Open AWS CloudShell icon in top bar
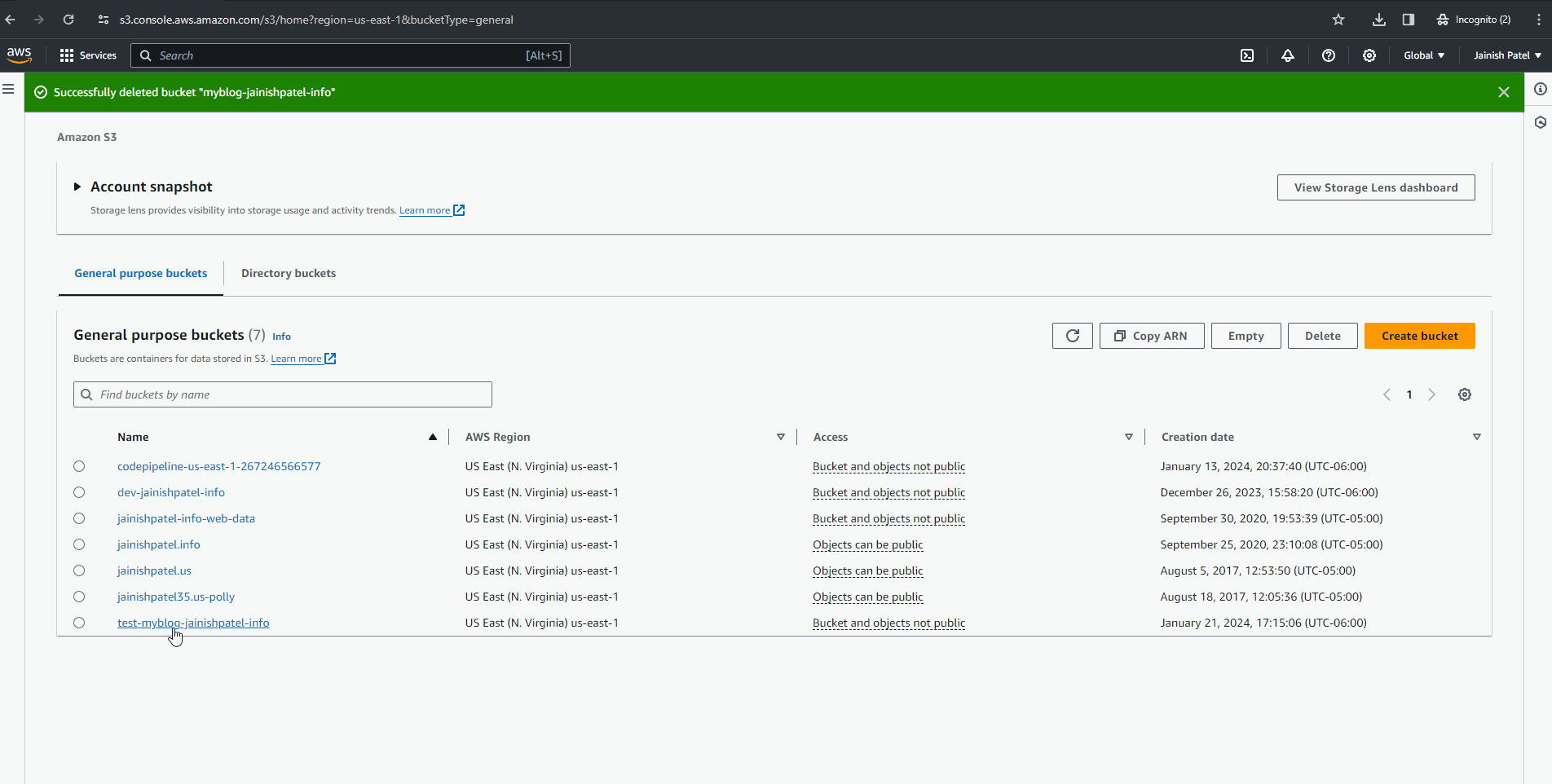This screenshot has width=1552, height=784. coord(1247,55)
